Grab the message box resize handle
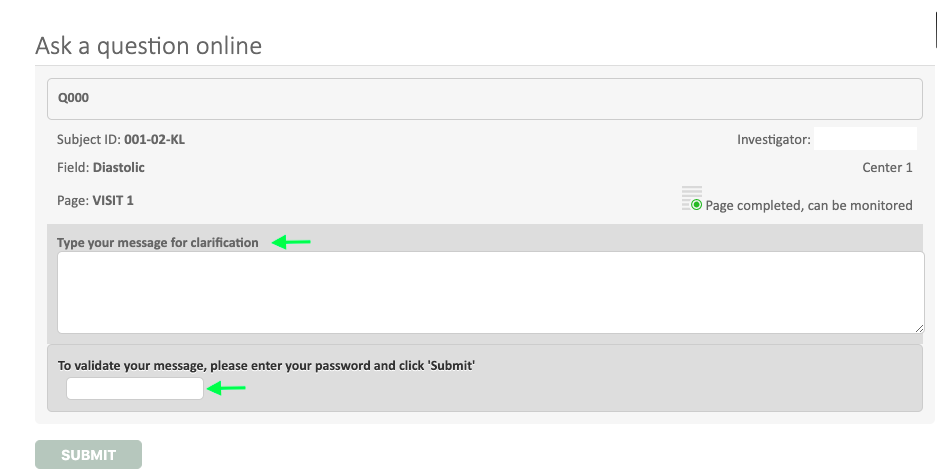Image resolution: width=937 pixels, height=476 pixels. click(918, 327)
